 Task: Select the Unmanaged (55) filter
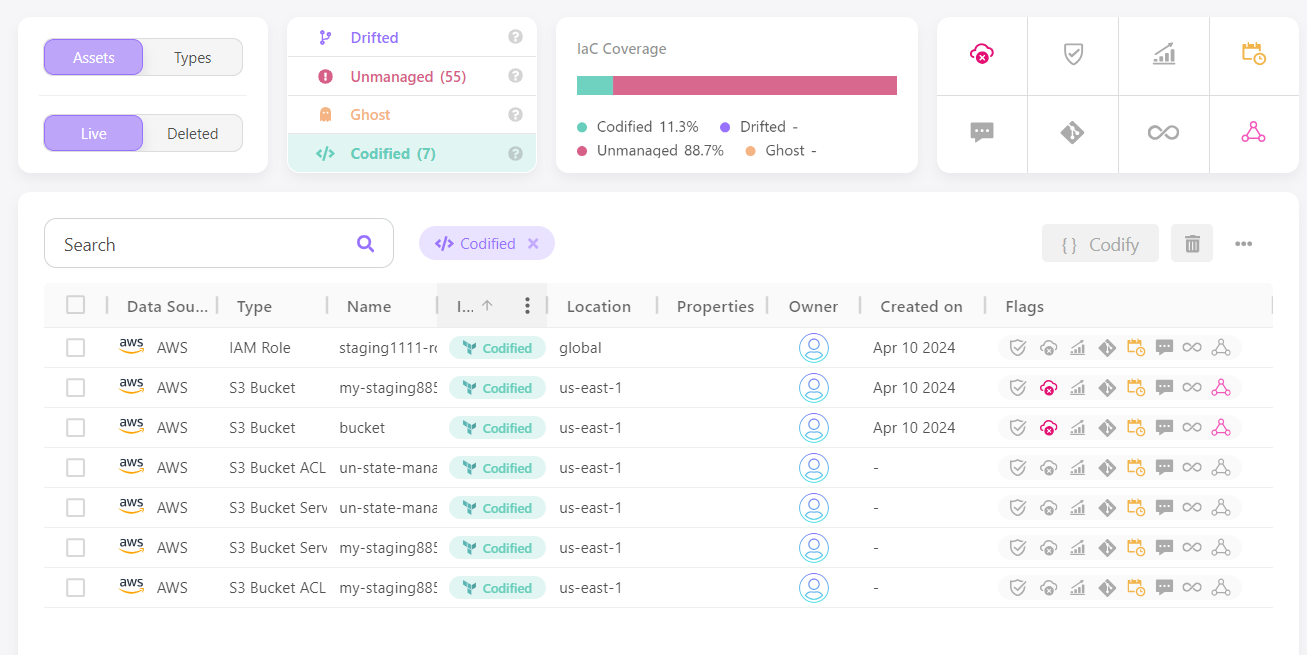point(412,76)
